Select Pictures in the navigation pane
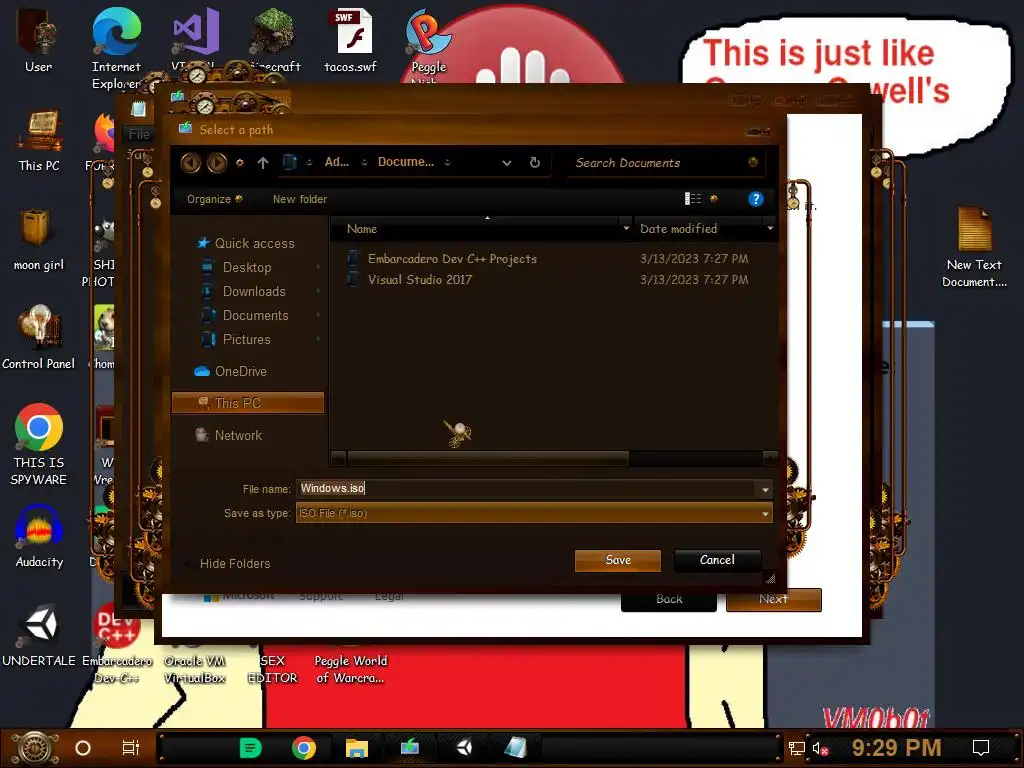 pos(237,340)
